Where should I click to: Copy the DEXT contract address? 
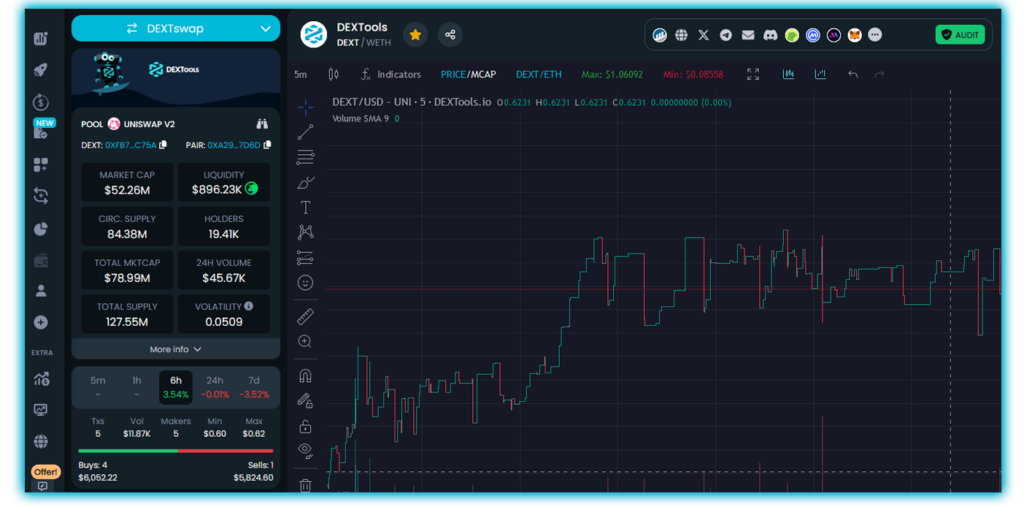163,145
